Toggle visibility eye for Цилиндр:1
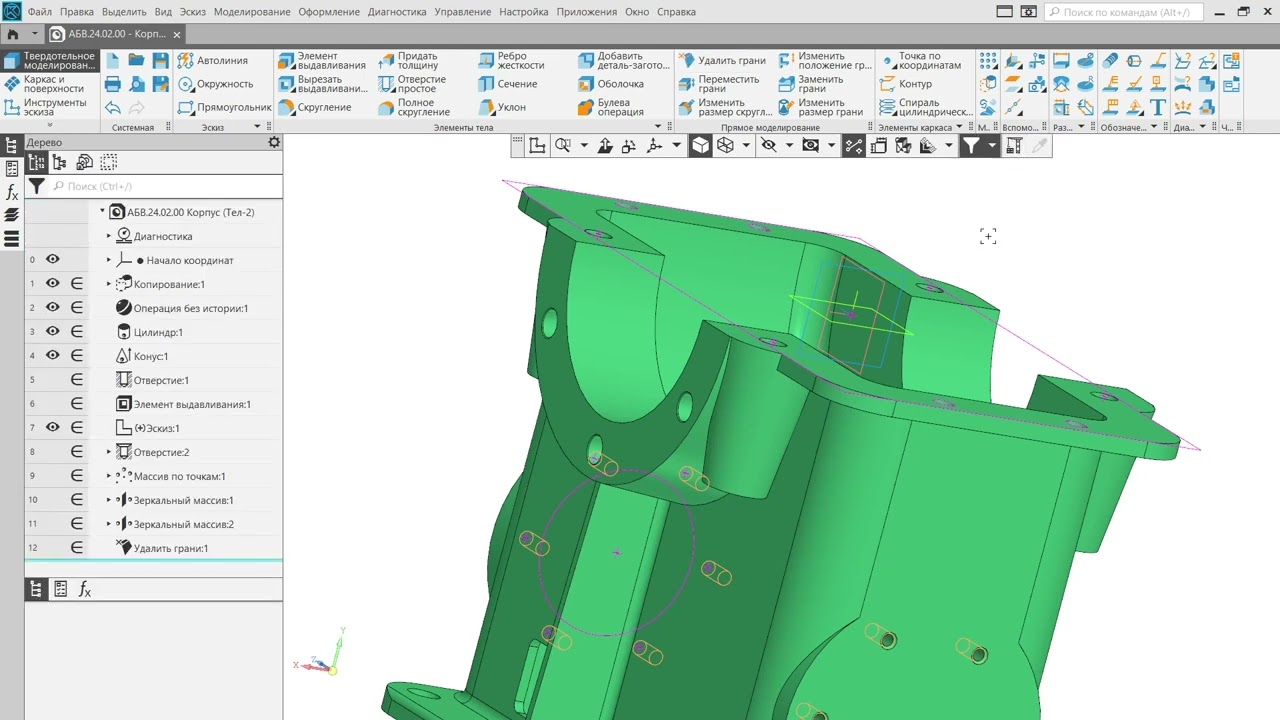The height and width of the screenshot is (720, 1280). (x=53, y=332)
